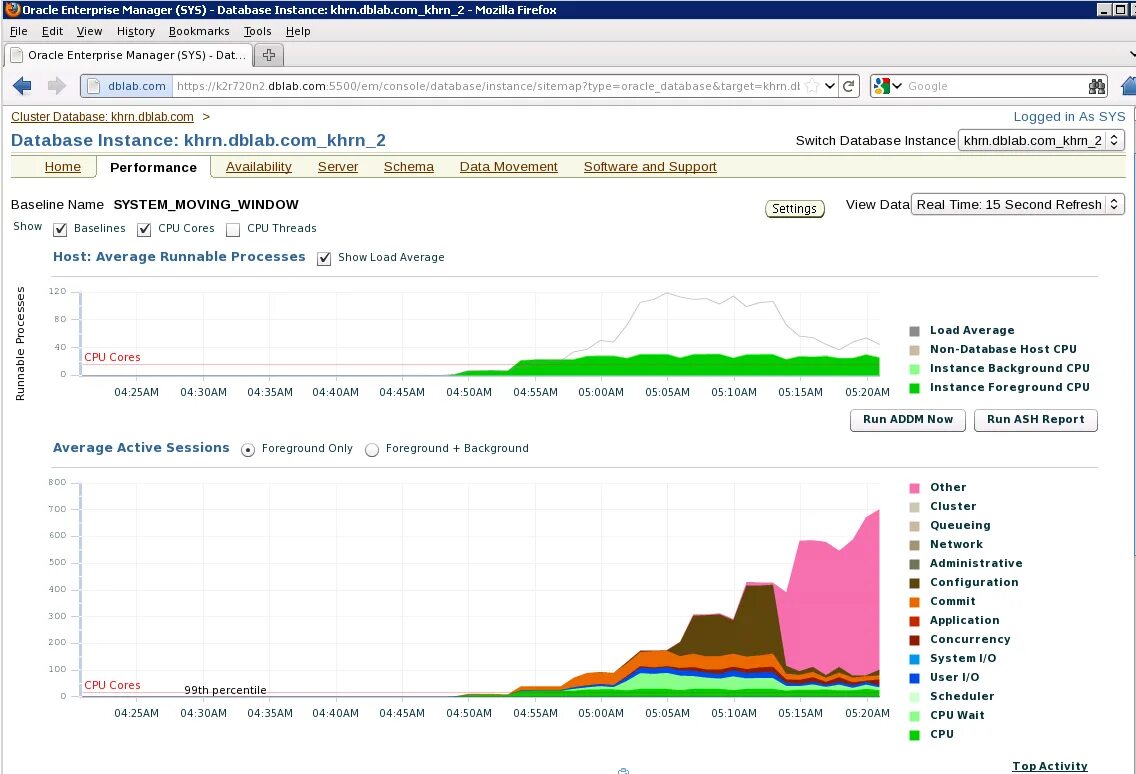Click the Administrative legend swatch
This screenshot has height=774, width=1136.
point(914,564)
